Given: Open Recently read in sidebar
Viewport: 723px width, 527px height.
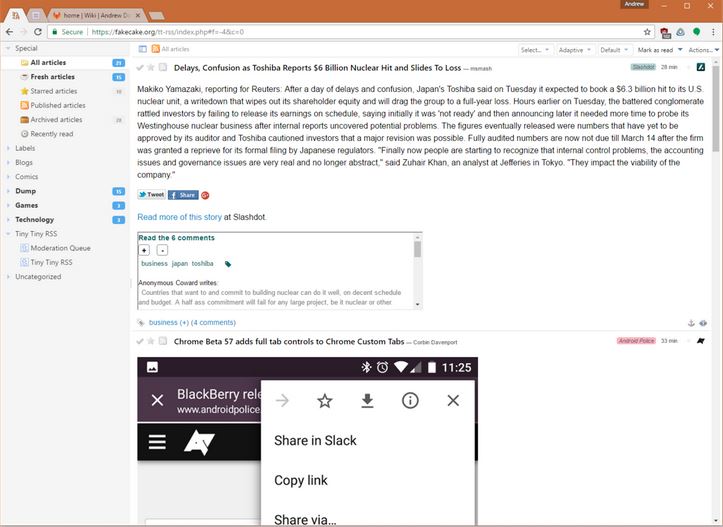Looking at the screenshot, I should tap(65, 134).
